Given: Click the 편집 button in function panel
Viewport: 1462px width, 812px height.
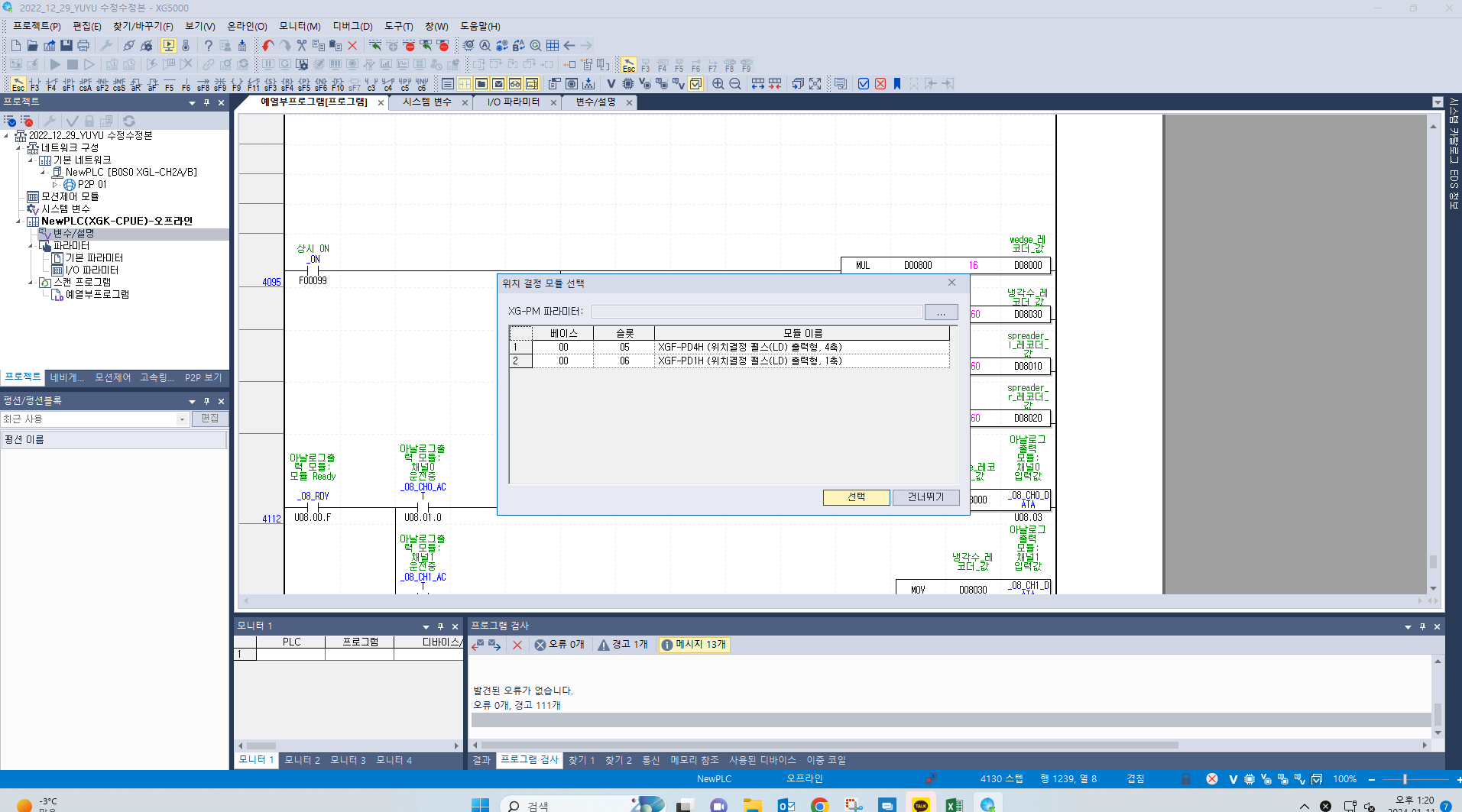Looking at the screenshot, I should click(210, 419).
